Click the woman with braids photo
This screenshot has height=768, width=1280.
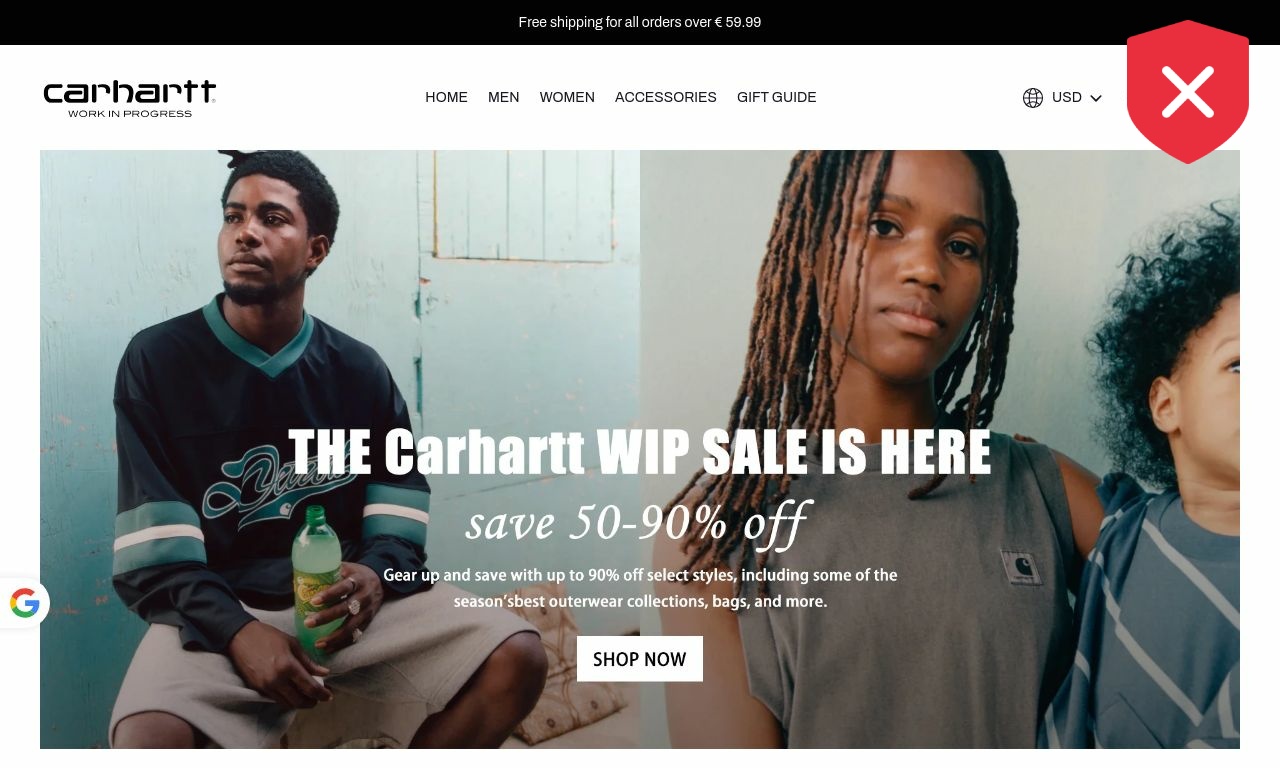(x=900, y=450)
